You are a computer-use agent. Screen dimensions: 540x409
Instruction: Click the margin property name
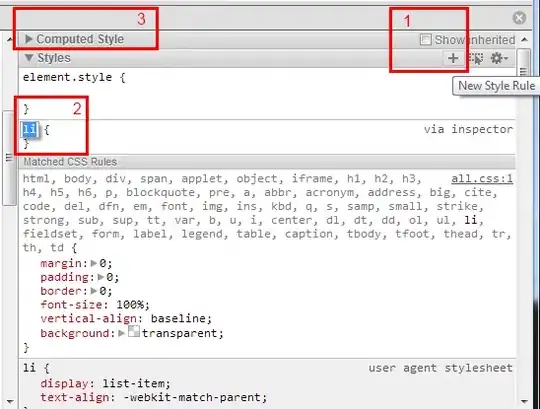click(61, 264)
